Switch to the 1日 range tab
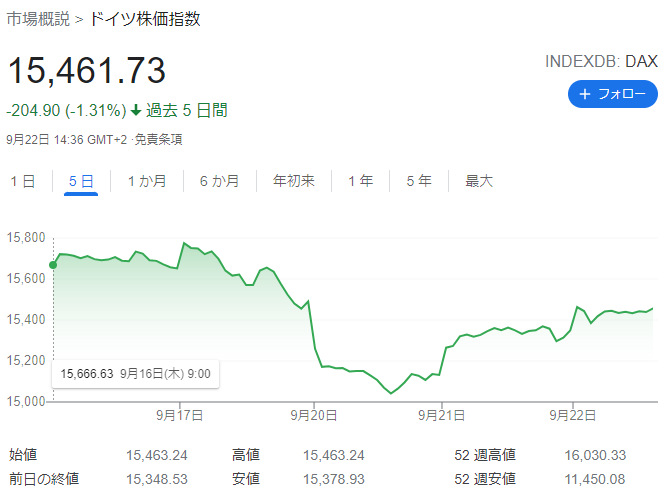This screenshot has width=669, height=499. 23,181
